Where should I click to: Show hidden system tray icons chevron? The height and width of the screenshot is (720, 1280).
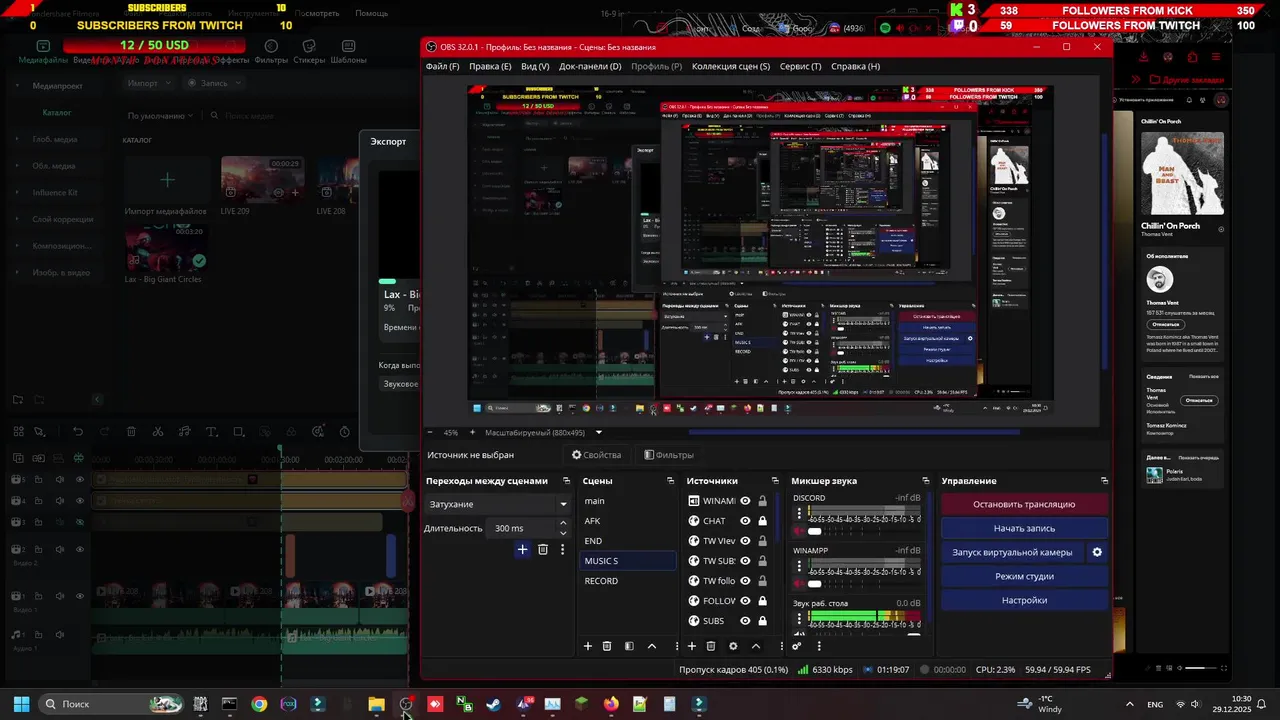pyautogui.click(x=1129, y=704)
